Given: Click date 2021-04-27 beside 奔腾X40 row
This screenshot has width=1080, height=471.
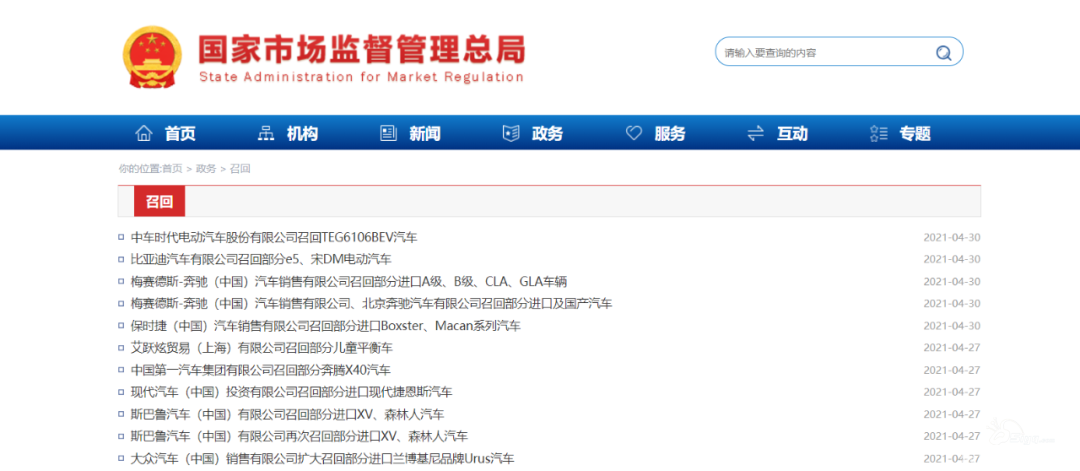Looking at the screenshot, I should (952, 370).
